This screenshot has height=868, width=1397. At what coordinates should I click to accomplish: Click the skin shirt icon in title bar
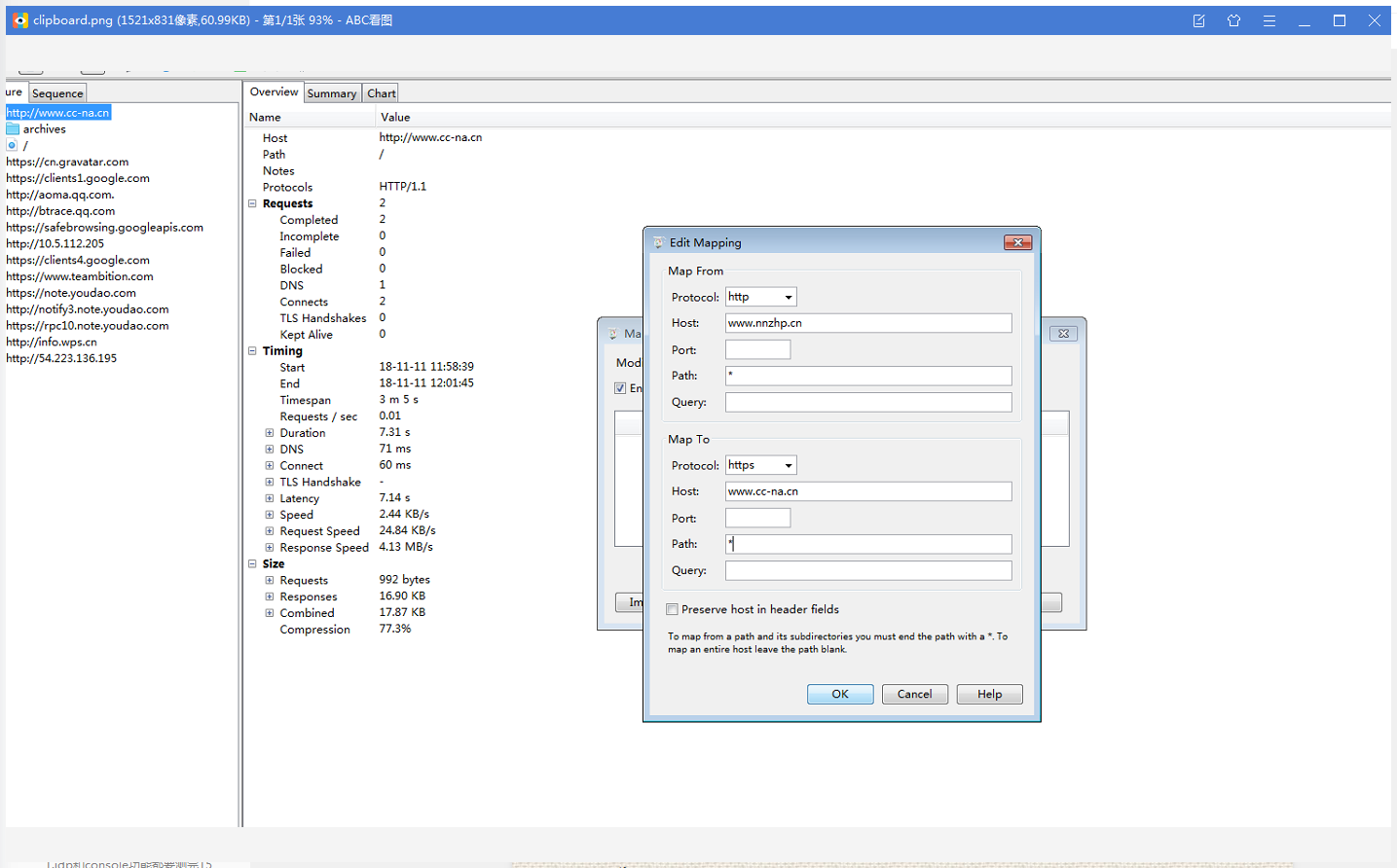(1233, 20)
